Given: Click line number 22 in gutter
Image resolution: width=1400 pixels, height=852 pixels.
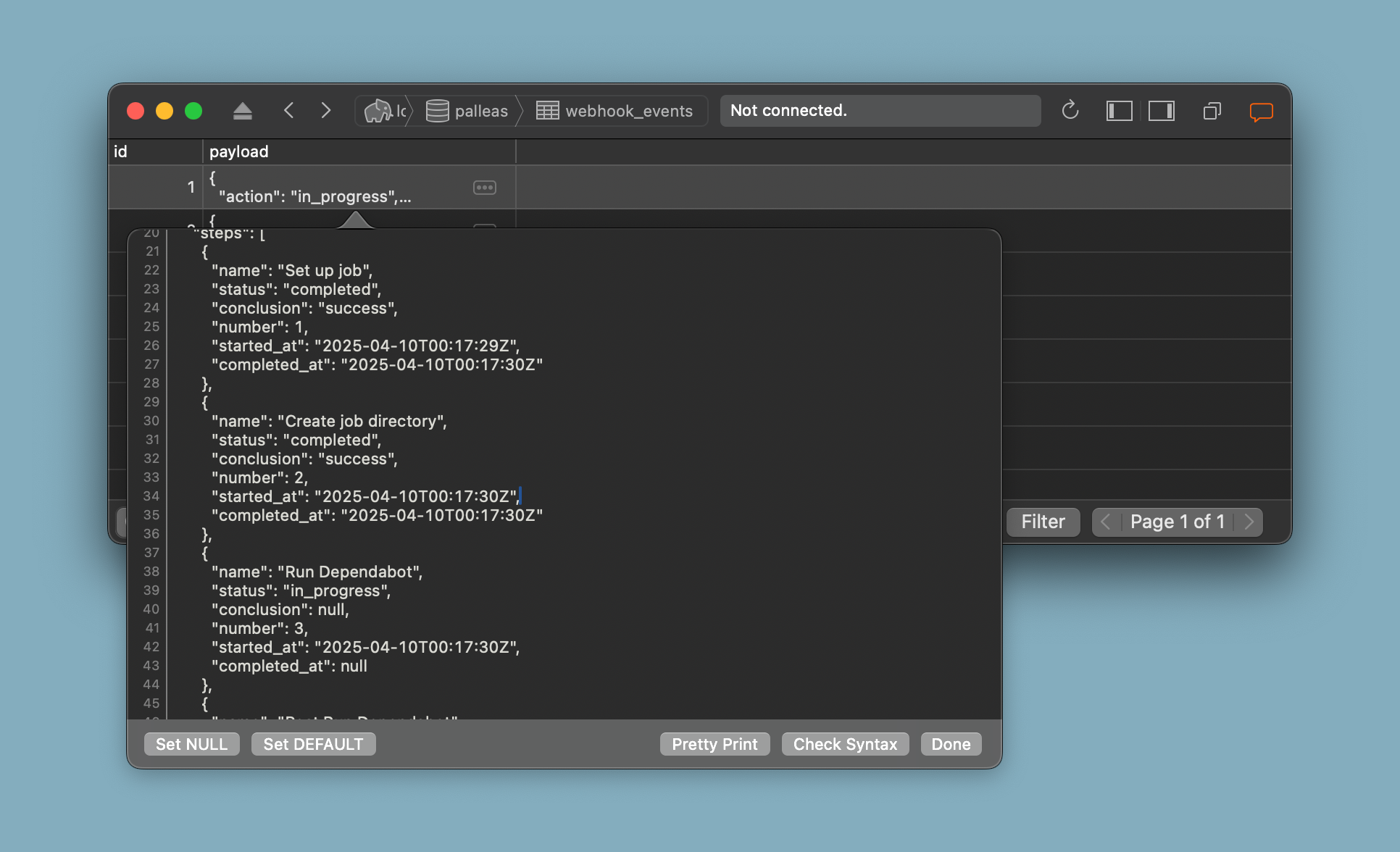Looking at the screenshot, I should coord(151,270).
